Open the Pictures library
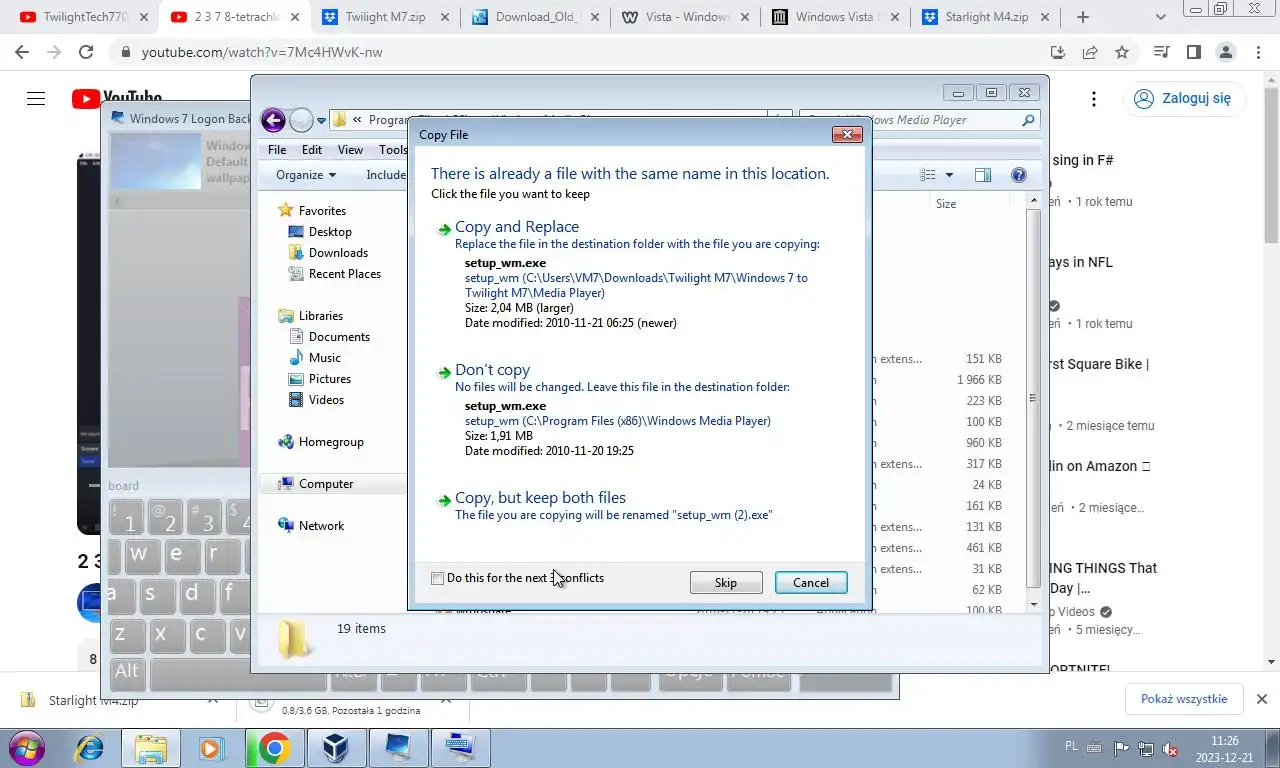The height and width of the screenshot is (768, 1280). [329, 379]
